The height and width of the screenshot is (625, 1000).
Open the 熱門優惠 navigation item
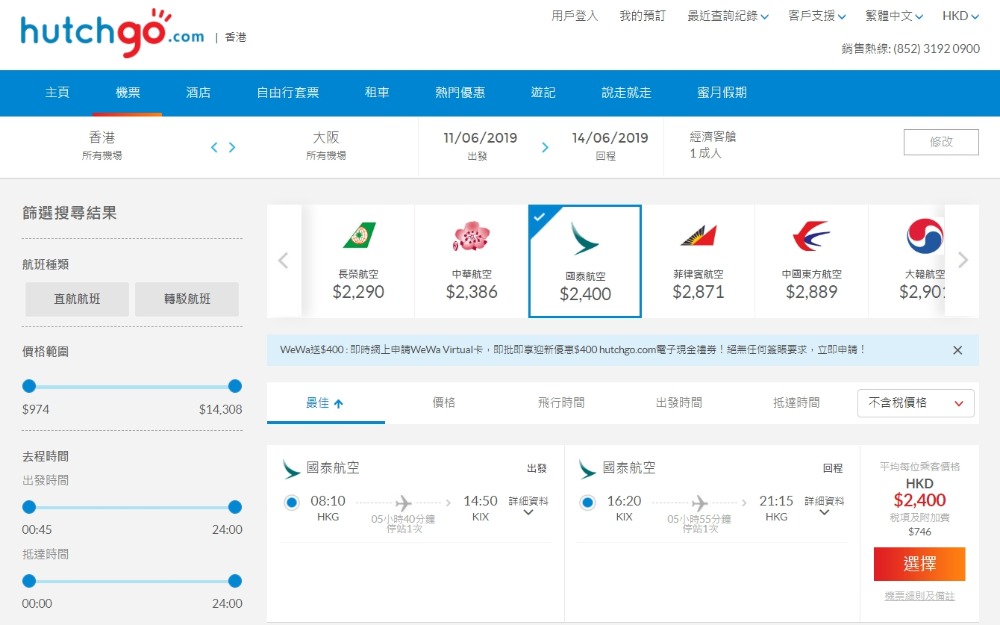coord(460,92)
